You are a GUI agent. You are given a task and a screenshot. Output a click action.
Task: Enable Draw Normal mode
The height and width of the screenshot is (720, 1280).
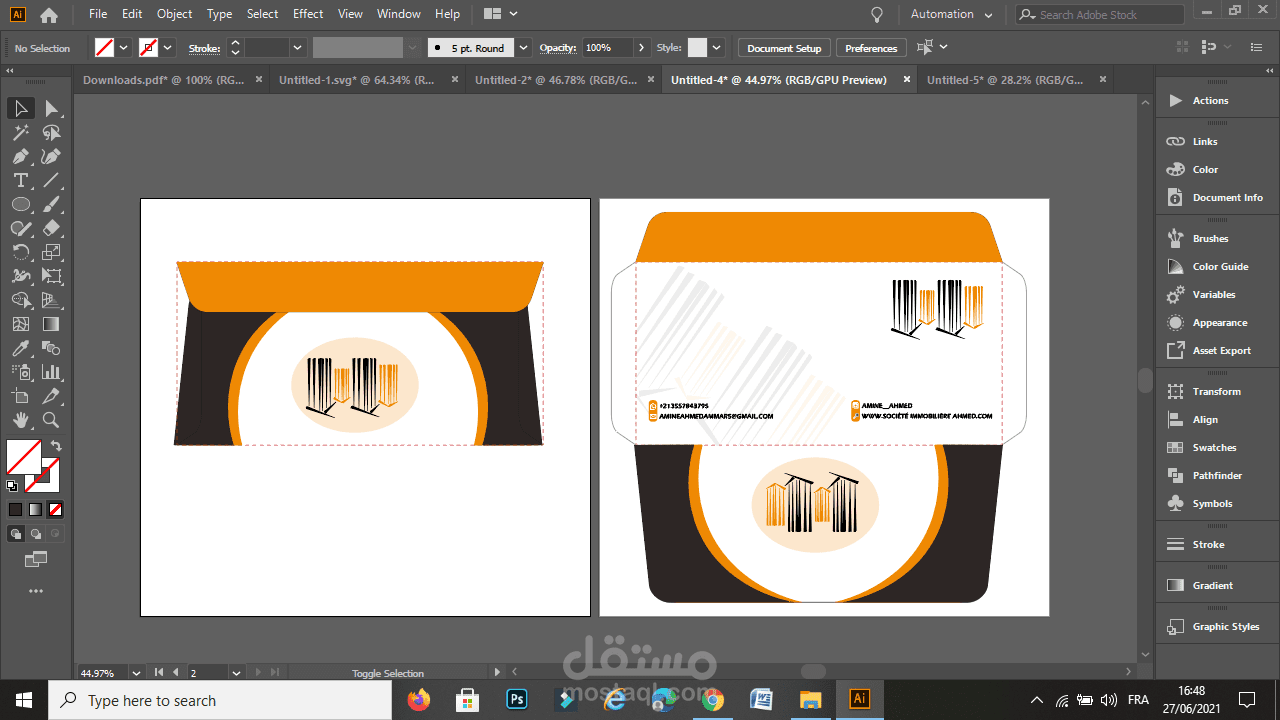[x=16, y=534]
